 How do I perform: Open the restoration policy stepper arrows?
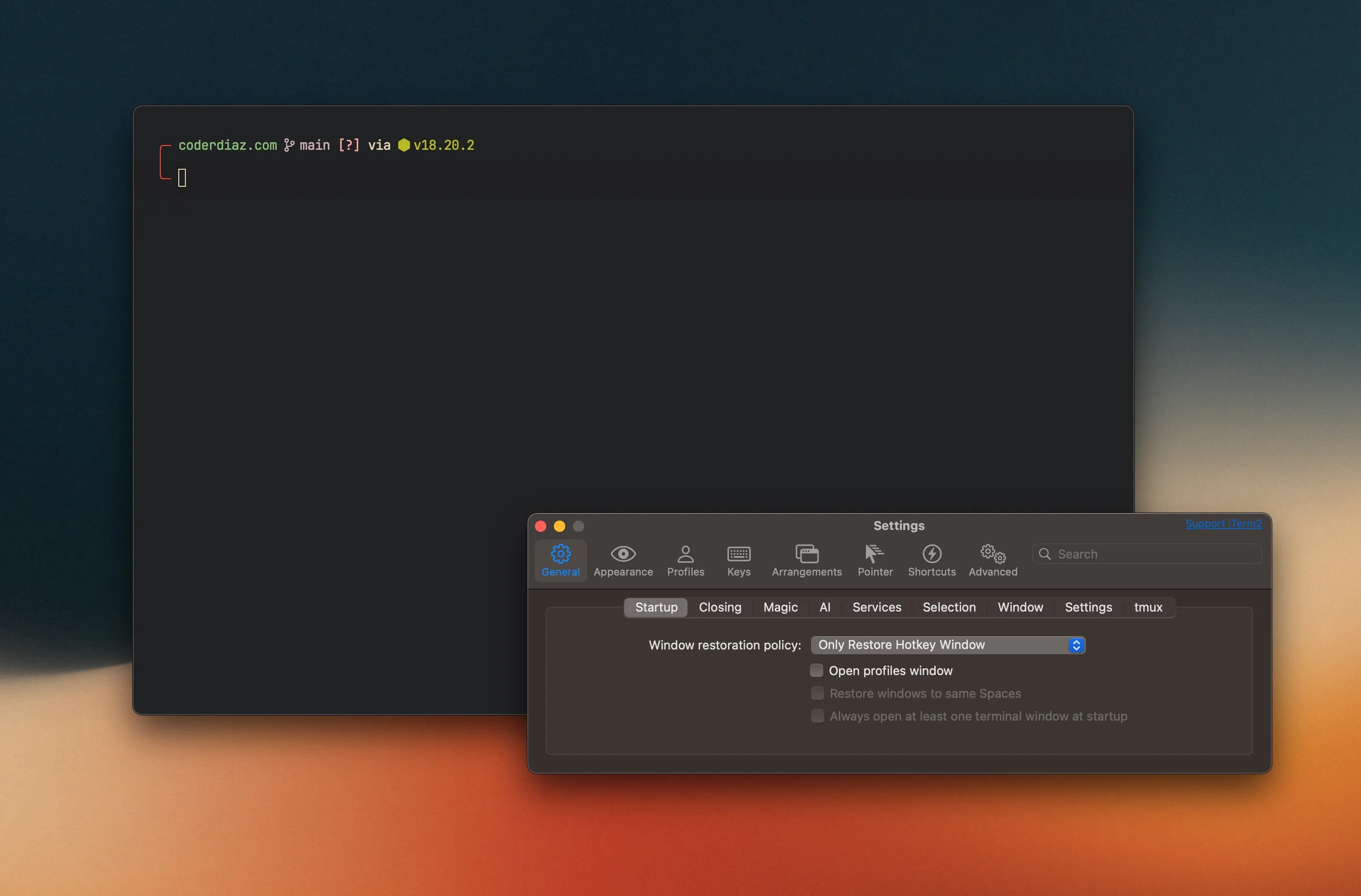point(1076,645)
